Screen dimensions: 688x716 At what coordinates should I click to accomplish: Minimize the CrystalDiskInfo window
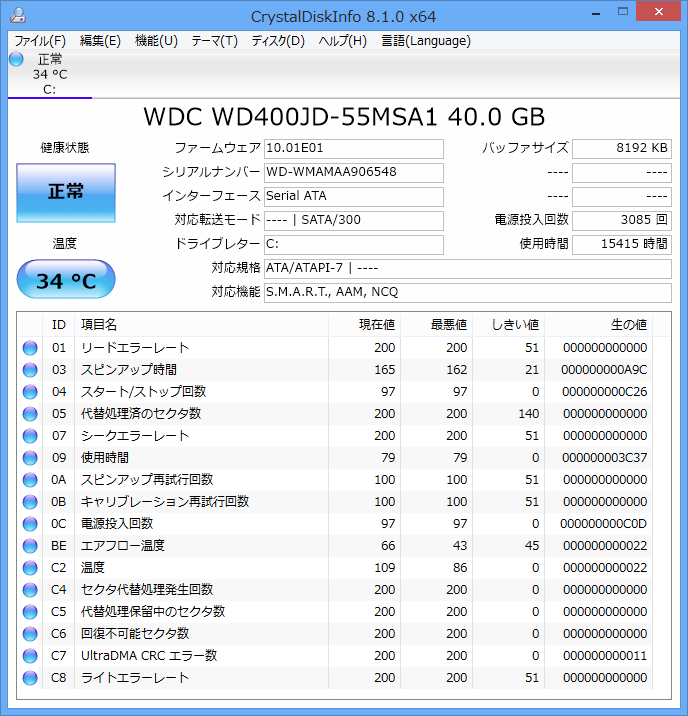click(596, 13)
